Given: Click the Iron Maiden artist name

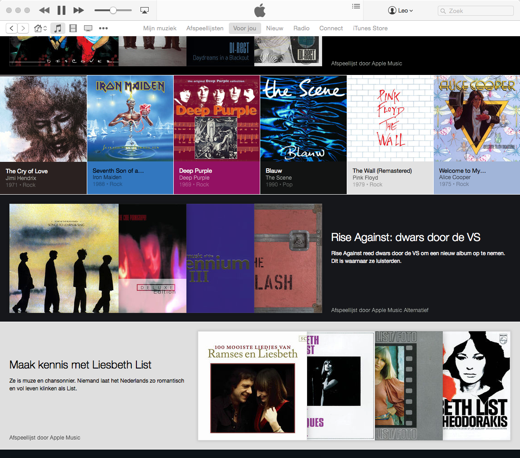Looking at the screenshot, I should point(107,177).
